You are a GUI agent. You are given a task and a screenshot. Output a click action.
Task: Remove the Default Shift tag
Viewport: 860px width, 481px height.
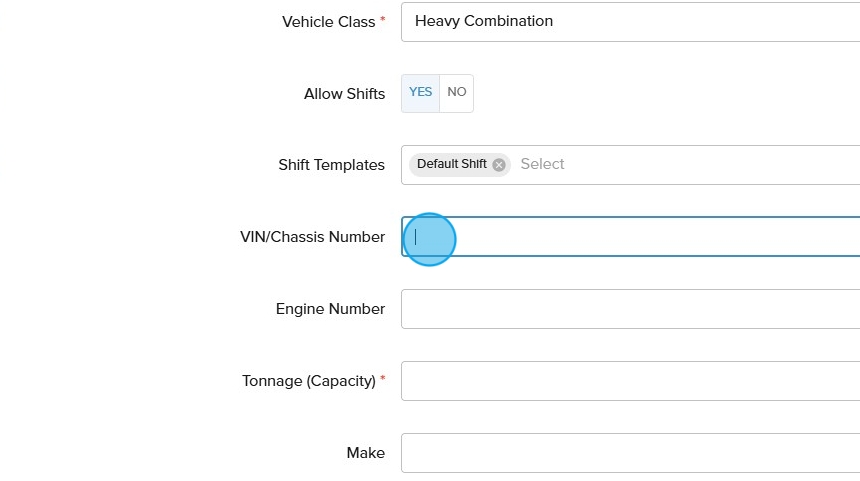tap(499, 165)
